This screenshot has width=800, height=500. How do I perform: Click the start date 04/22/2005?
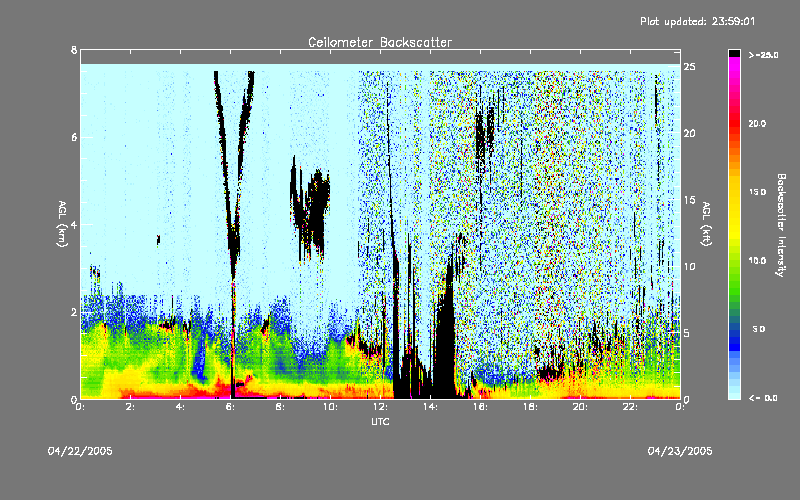coord(80,451)
